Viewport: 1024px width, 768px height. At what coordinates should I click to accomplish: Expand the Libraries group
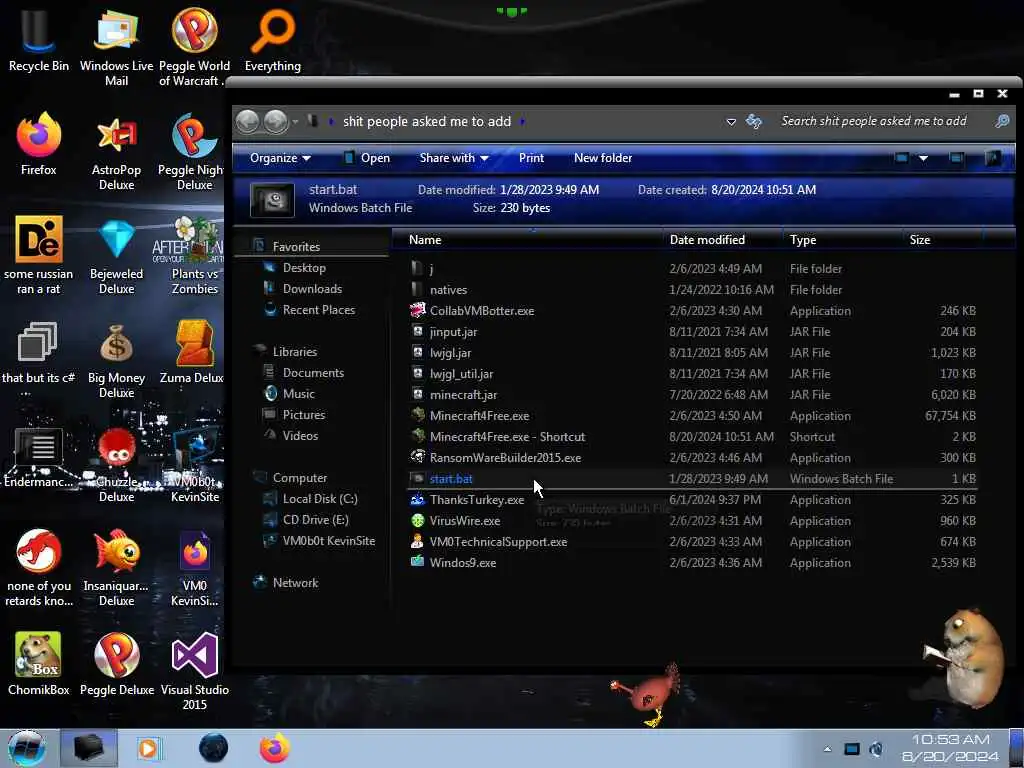(295, 351)
